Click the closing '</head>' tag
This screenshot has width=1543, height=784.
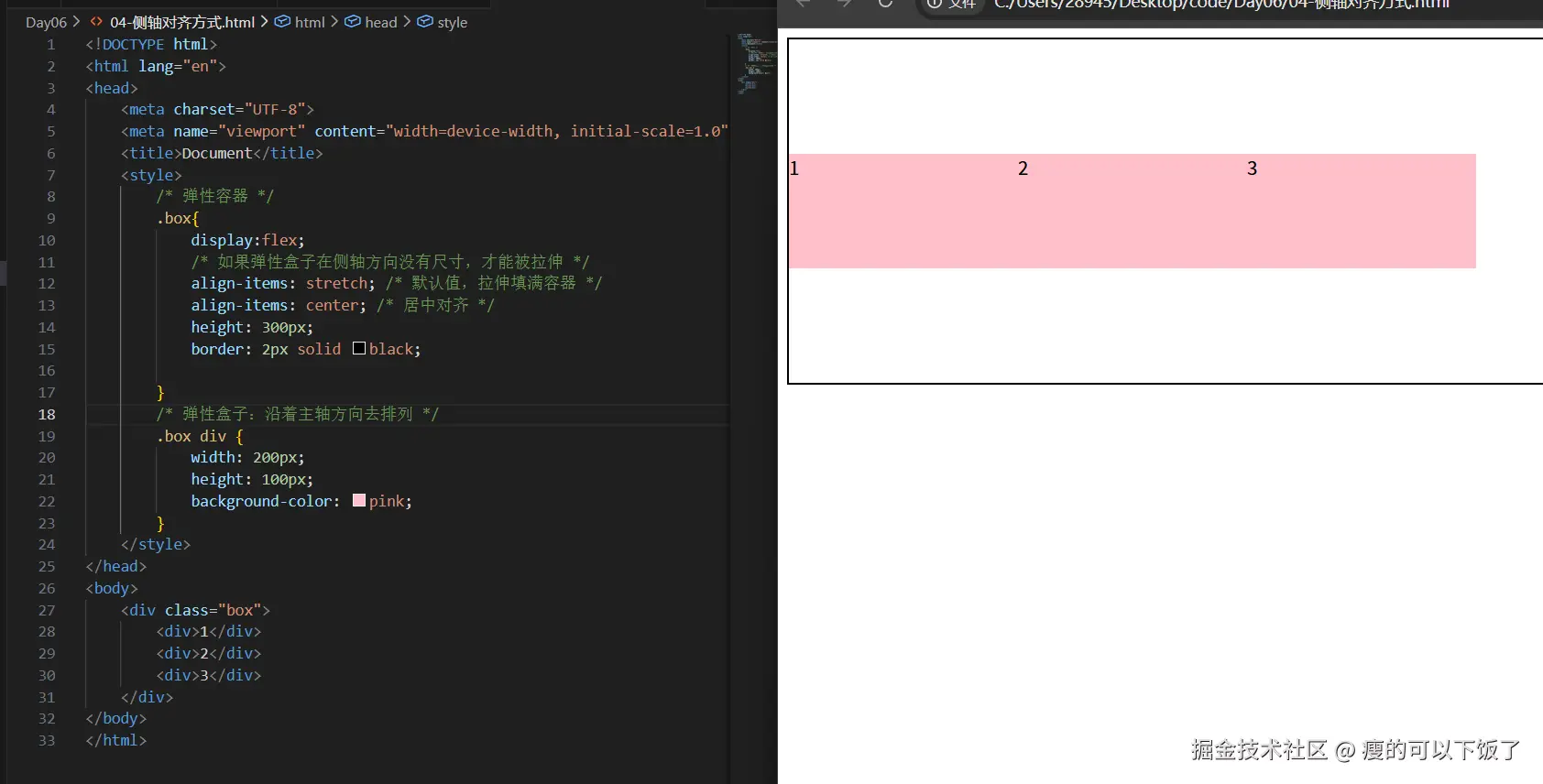click(x=116, y=566)
